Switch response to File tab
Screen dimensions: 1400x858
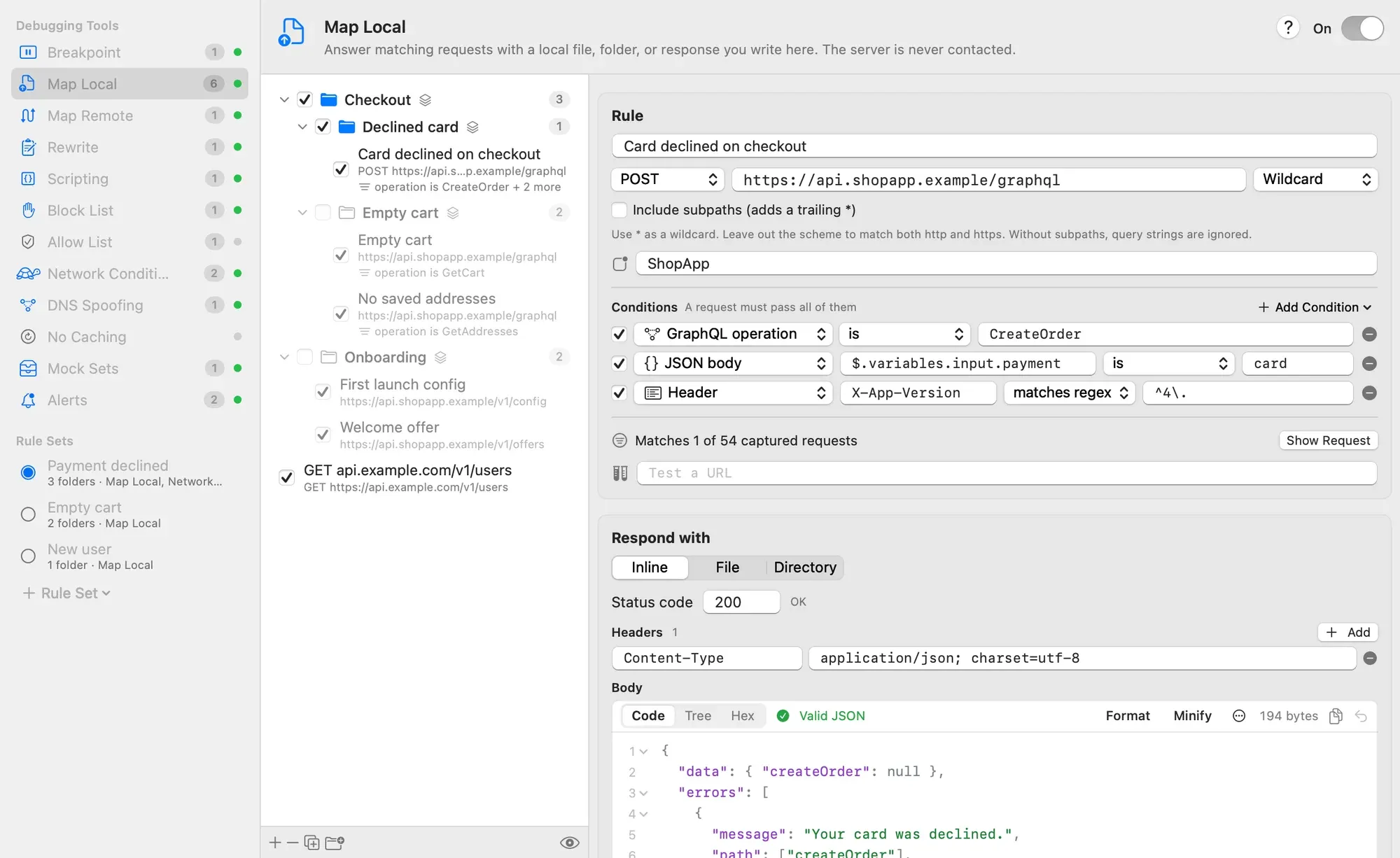[727, 568]
